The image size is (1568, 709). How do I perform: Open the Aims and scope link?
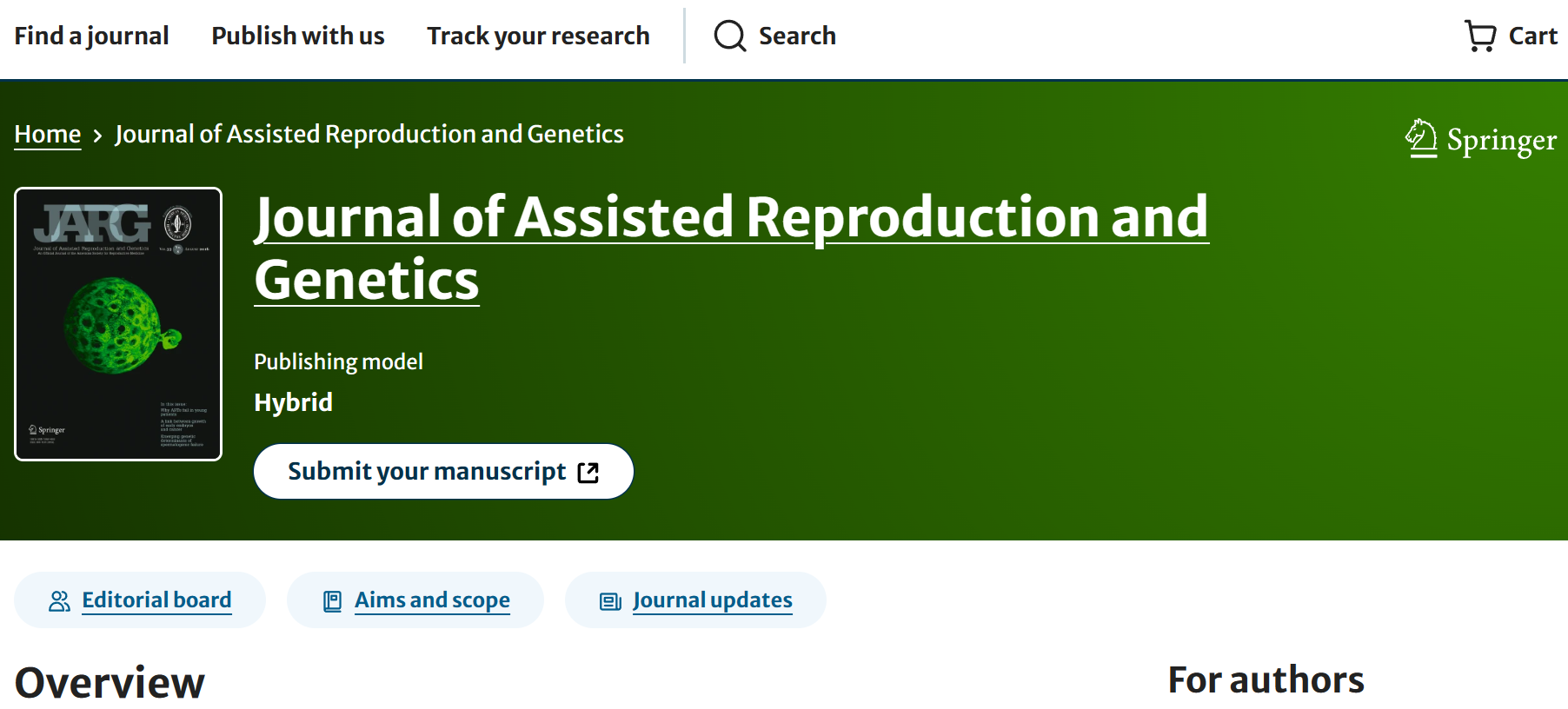[432, 600]
